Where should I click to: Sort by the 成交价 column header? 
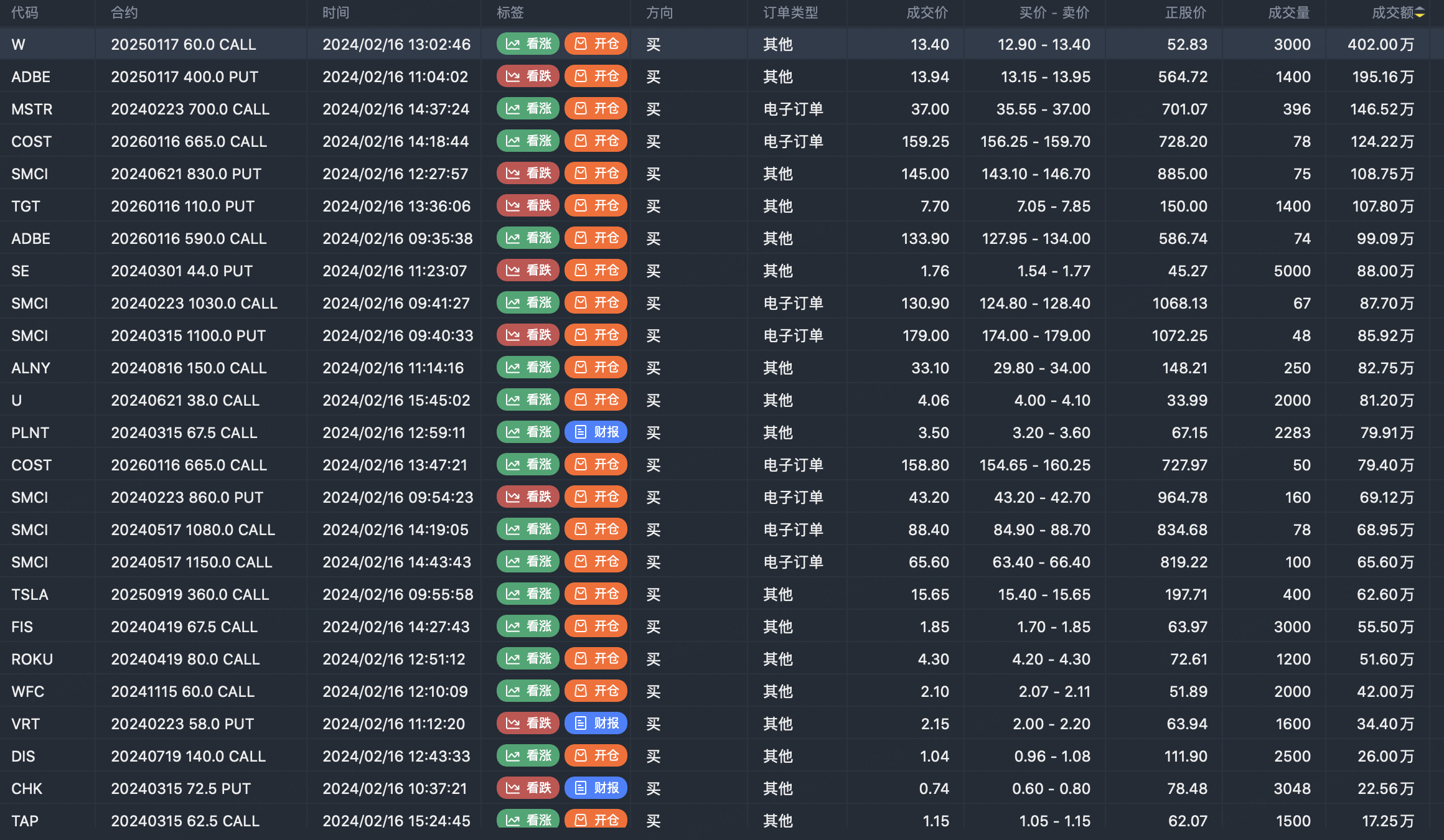(927, 13)
